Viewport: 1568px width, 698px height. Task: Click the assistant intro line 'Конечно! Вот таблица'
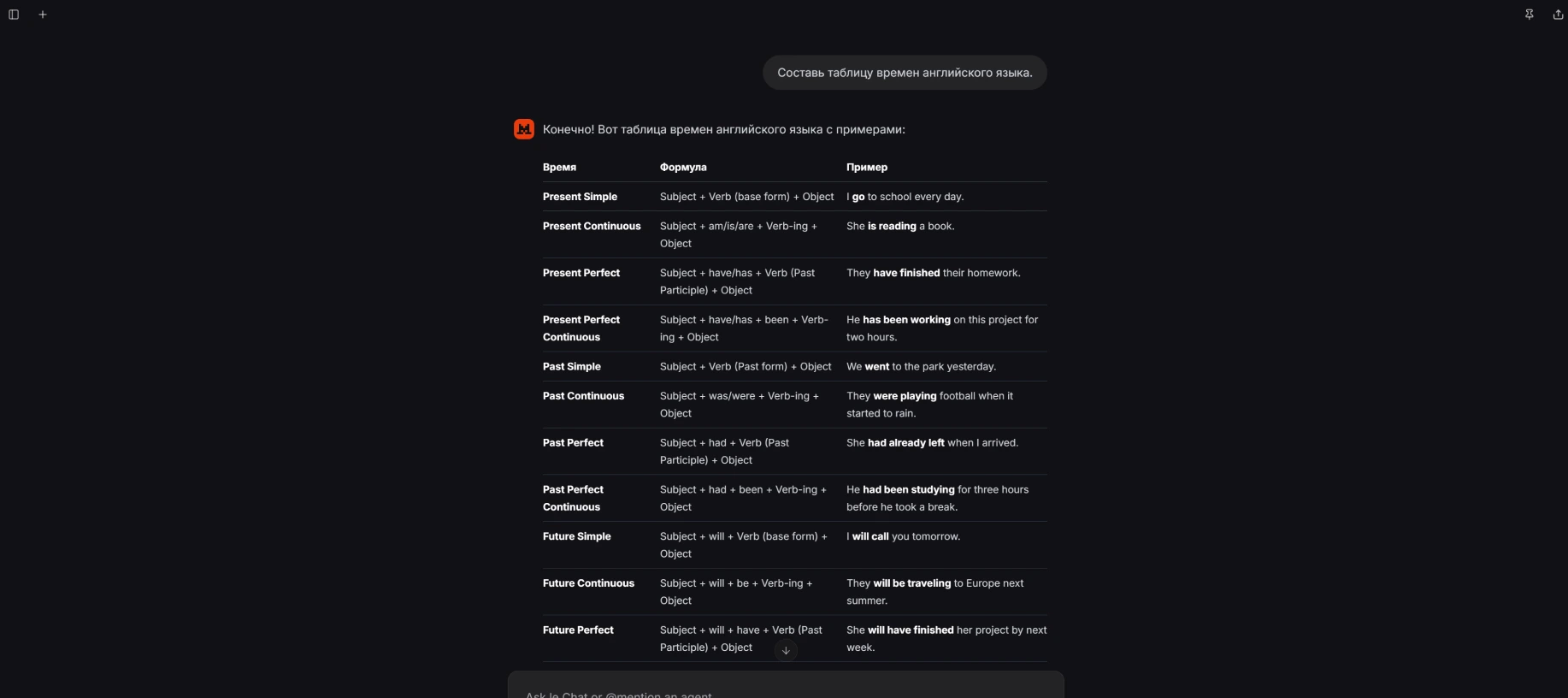pos(723,130)
